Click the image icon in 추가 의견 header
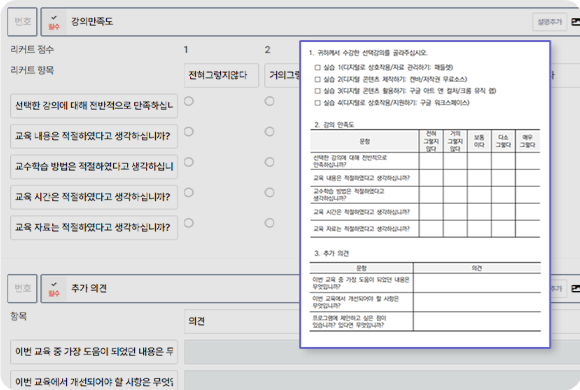Viewport: 580px width, 390px height. (576, 288)
